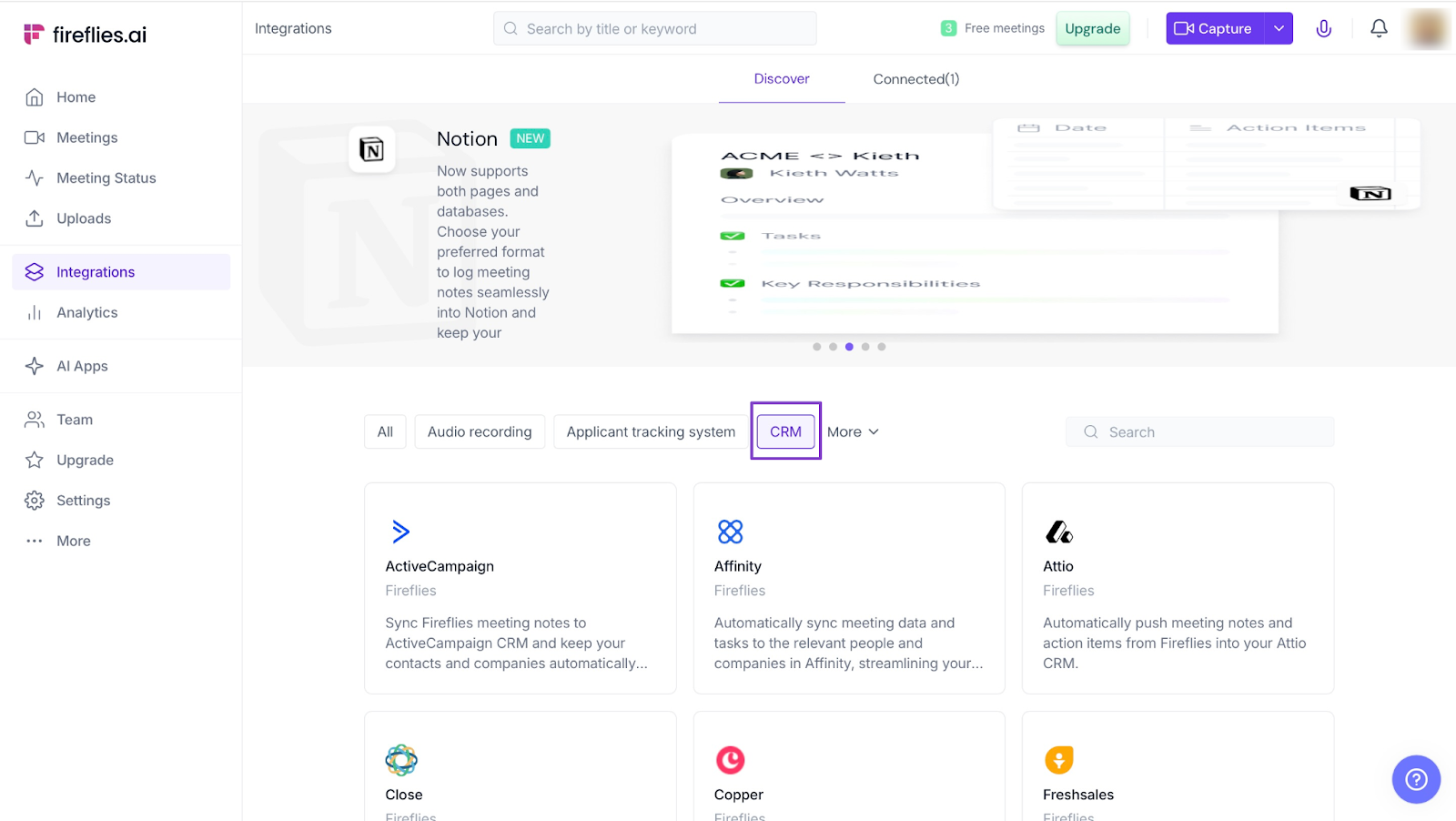Image resolution: width=1456 pixels, height=821 pixels.
Task: Open the Copper integration icon
Action: [x=730, y=760]
